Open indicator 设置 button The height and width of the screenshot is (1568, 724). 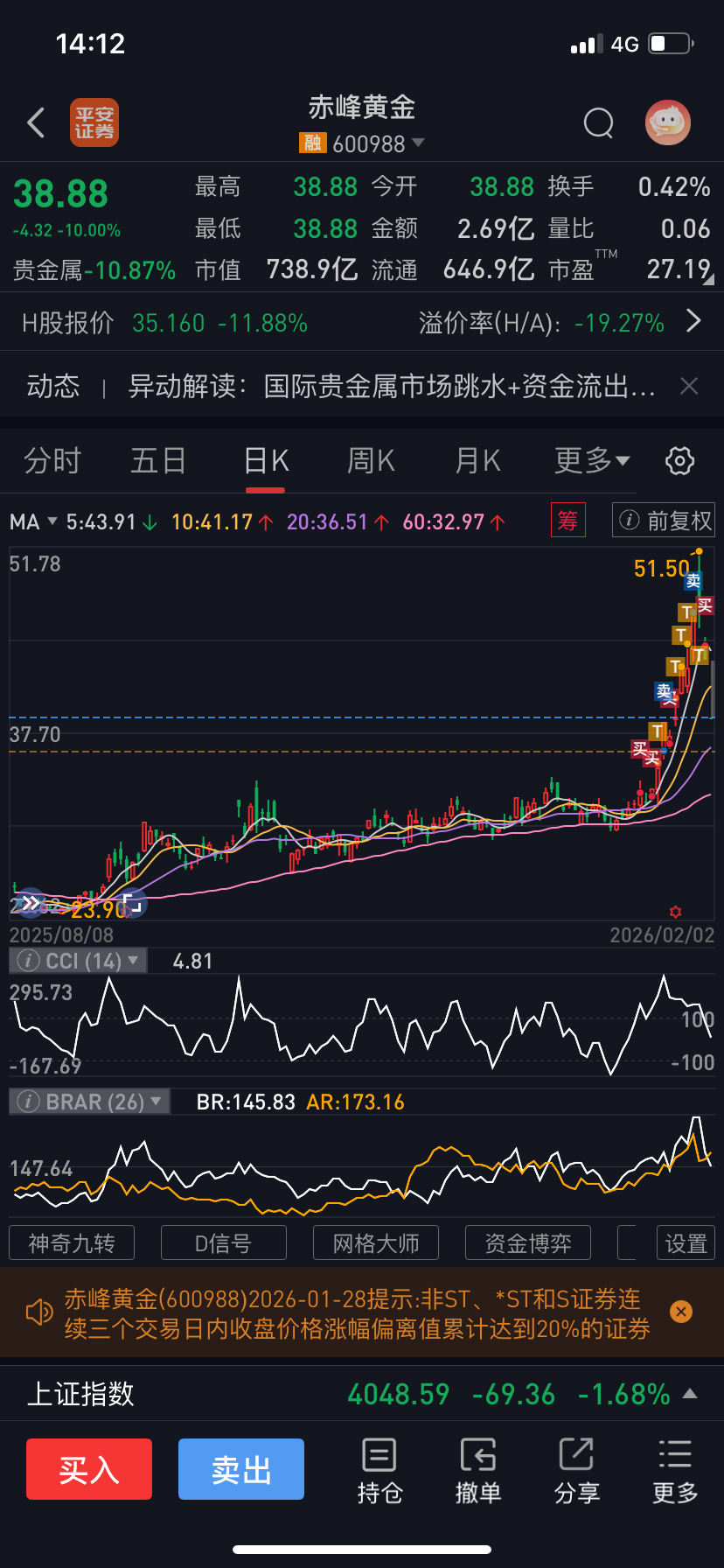pos(686,1242)
